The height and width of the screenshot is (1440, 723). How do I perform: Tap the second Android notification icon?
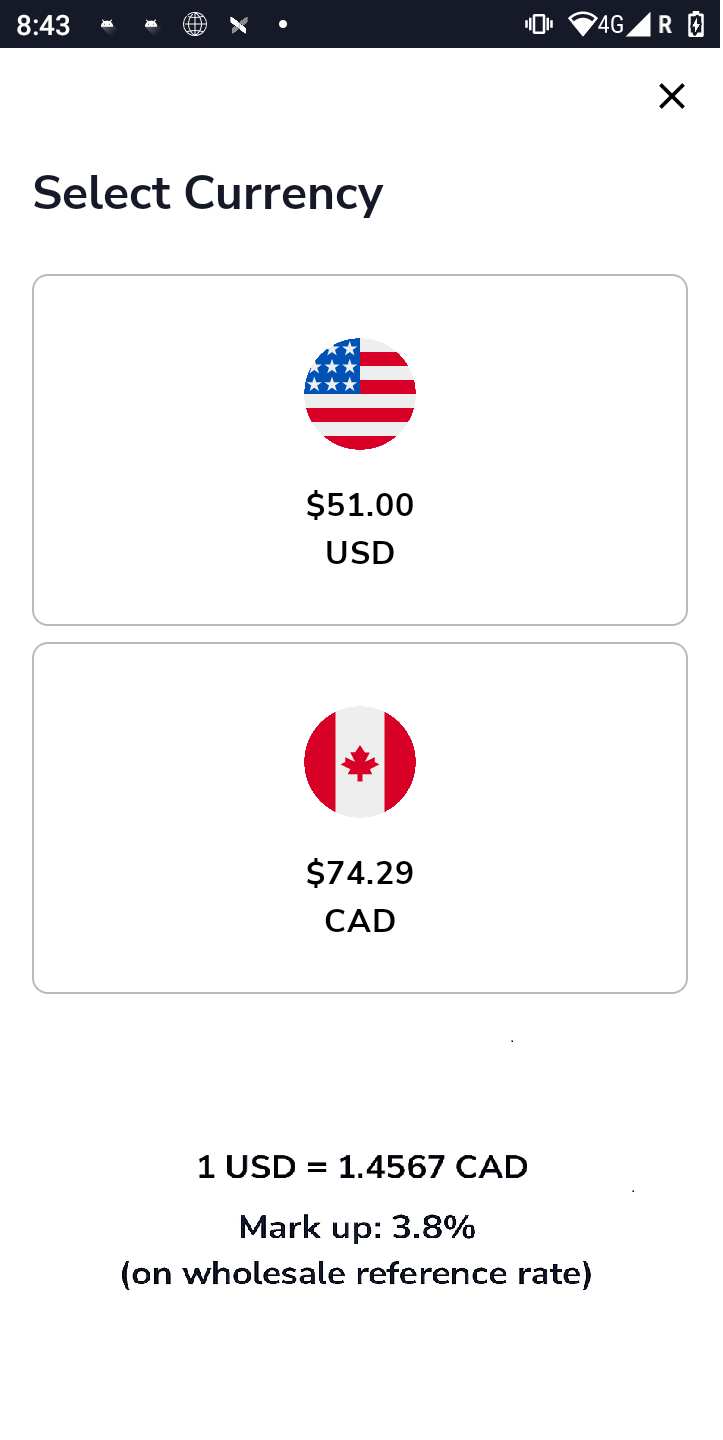pyautogui.click(x=152, y=26)
